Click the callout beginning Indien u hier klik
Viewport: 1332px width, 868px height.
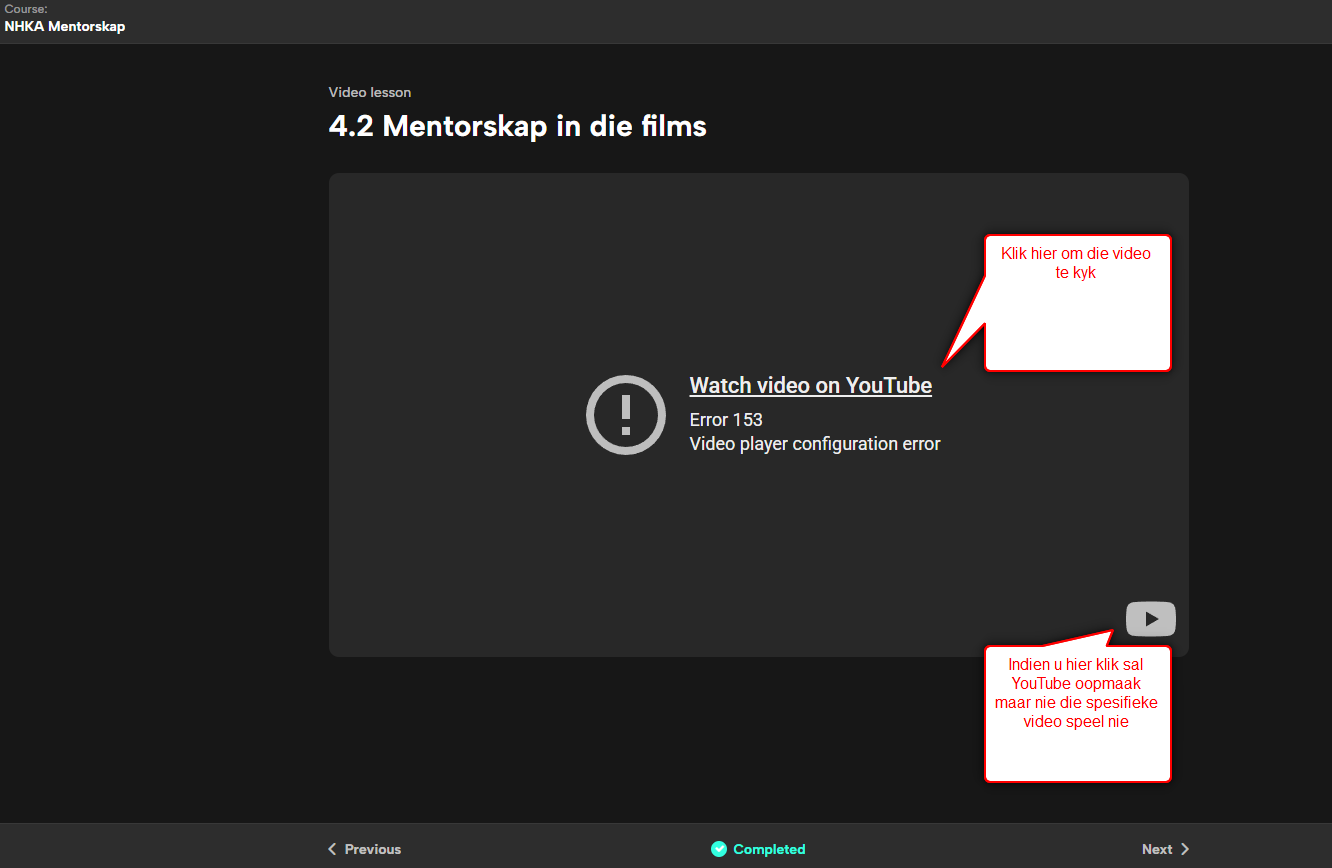pyautogui.click(x=1076, y=710)
